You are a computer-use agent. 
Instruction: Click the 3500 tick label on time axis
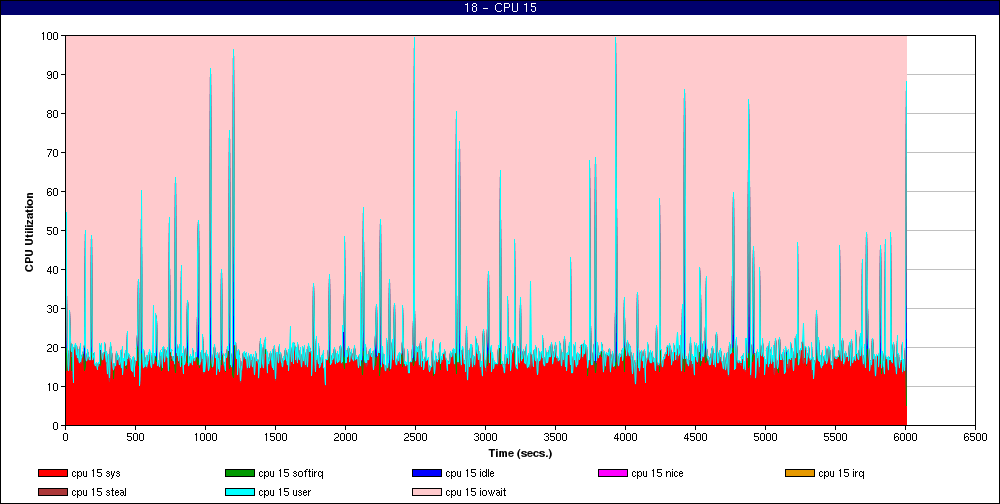(x=555, y=438)
